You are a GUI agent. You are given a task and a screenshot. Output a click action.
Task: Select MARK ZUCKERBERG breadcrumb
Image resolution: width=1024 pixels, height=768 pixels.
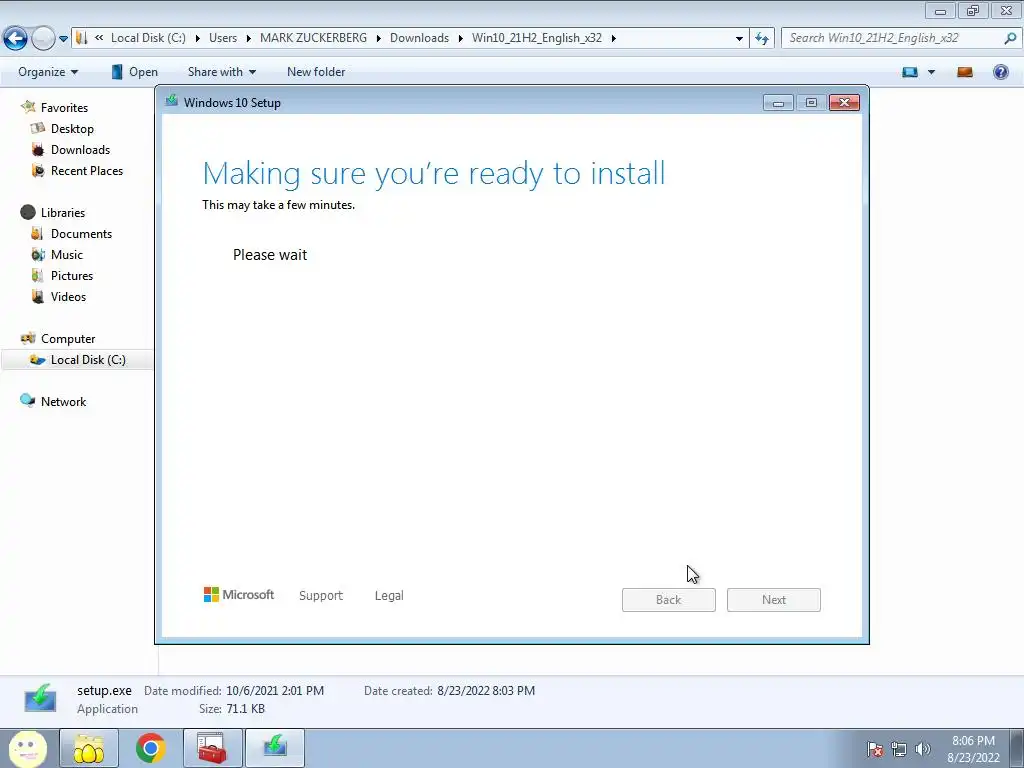pyautogui.click(x=313, y=38)
